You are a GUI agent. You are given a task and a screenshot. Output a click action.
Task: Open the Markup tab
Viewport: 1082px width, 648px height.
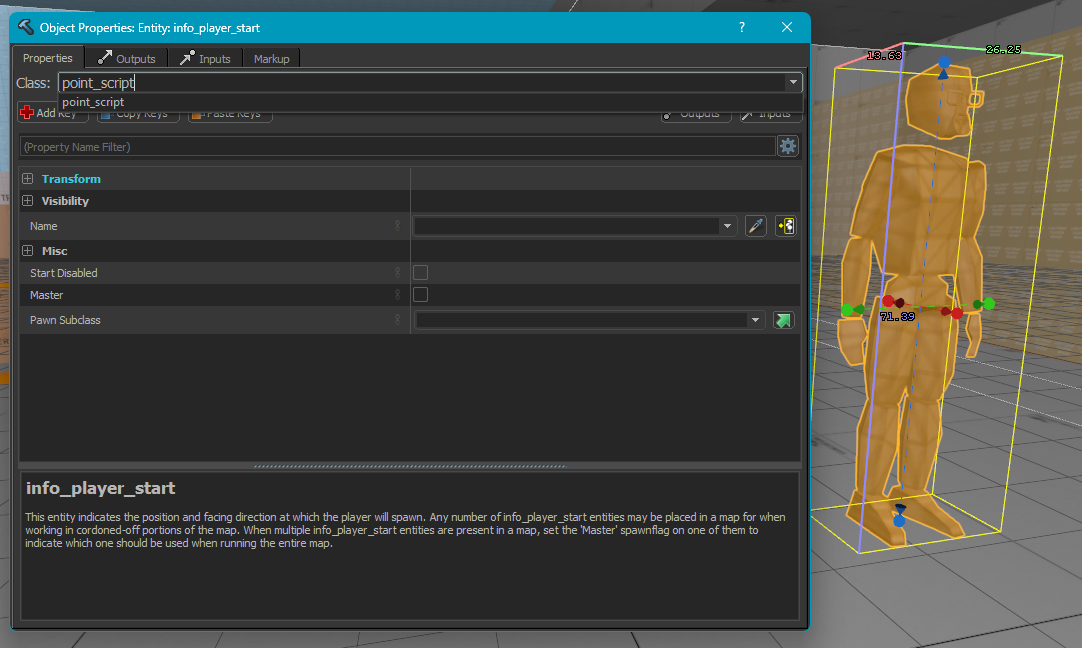271,59
